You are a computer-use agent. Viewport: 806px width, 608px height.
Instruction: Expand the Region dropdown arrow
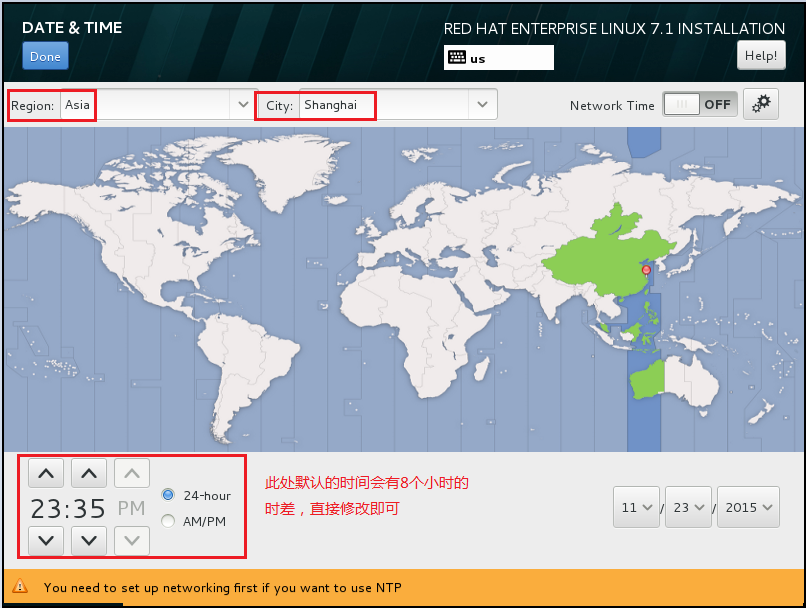pos(244,105)
